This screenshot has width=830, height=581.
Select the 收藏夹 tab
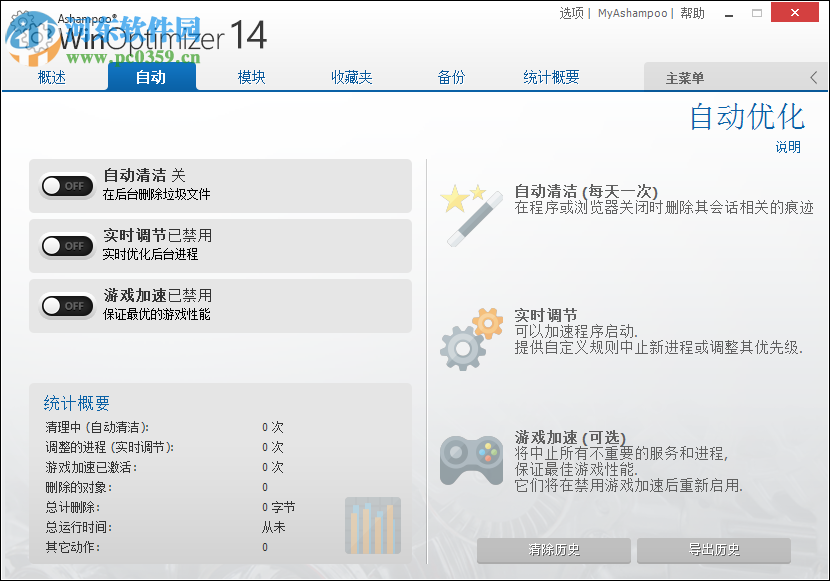tap(351, 75)
